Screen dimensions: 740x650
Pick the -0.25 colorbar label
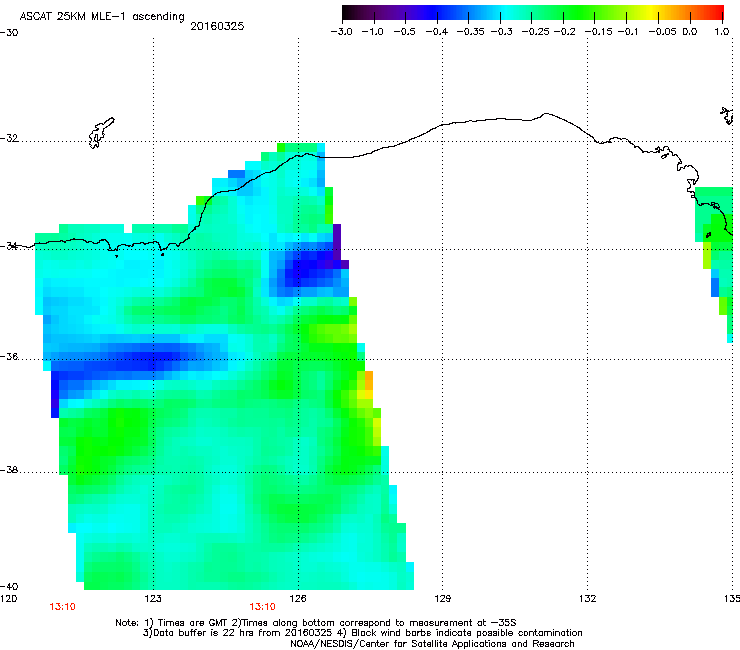tap(535, 32)
